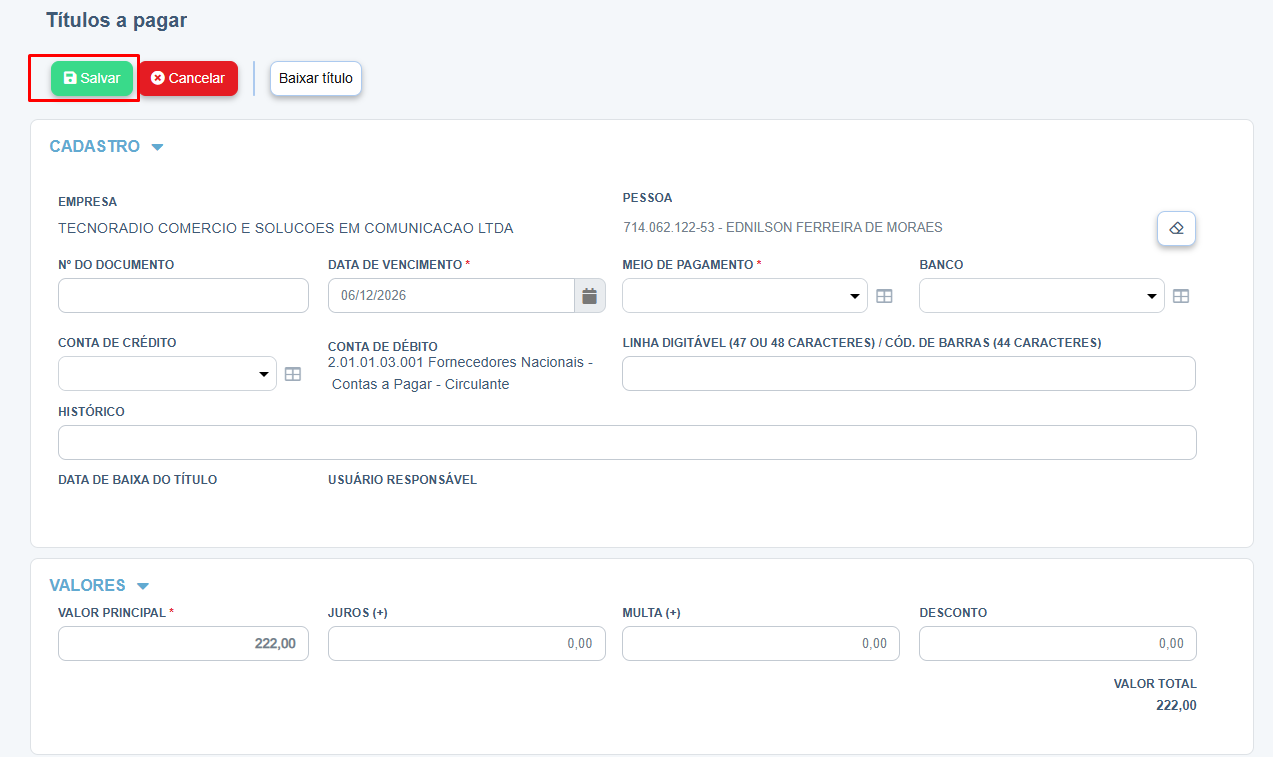The height and width of the screenshot is (757, 1273).
Task: Click the Juros (+) amount field
Action: point(466,644)
